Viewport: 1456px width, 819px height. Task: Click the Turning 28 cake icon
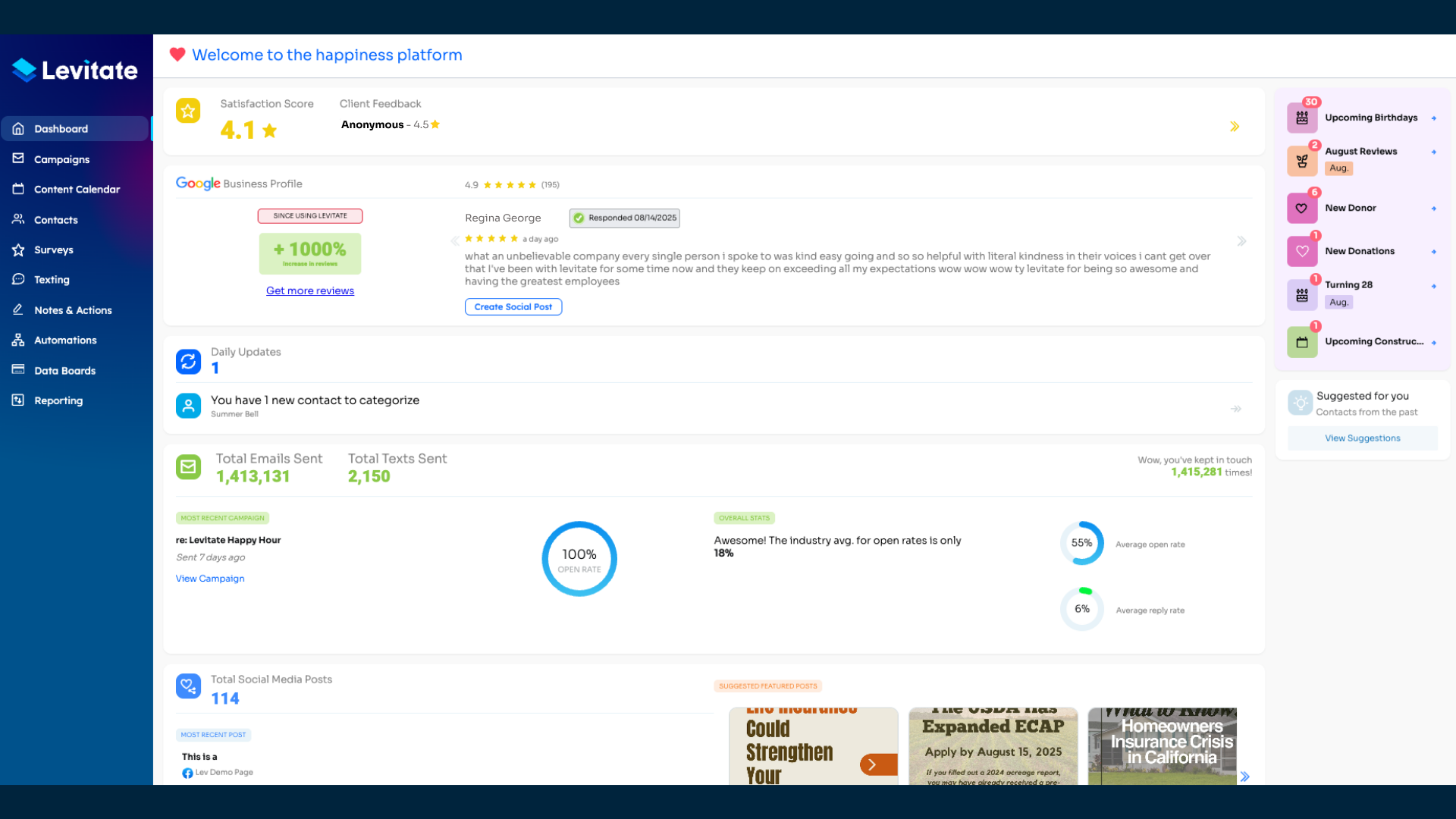(x=1302, y=296)
